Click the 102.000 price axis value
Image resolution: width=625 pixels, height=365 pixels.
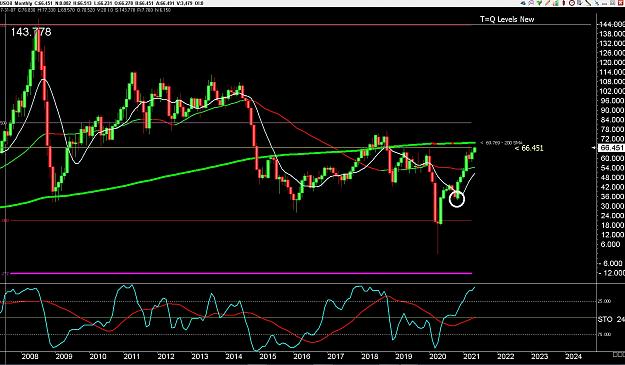pos(612,91)
